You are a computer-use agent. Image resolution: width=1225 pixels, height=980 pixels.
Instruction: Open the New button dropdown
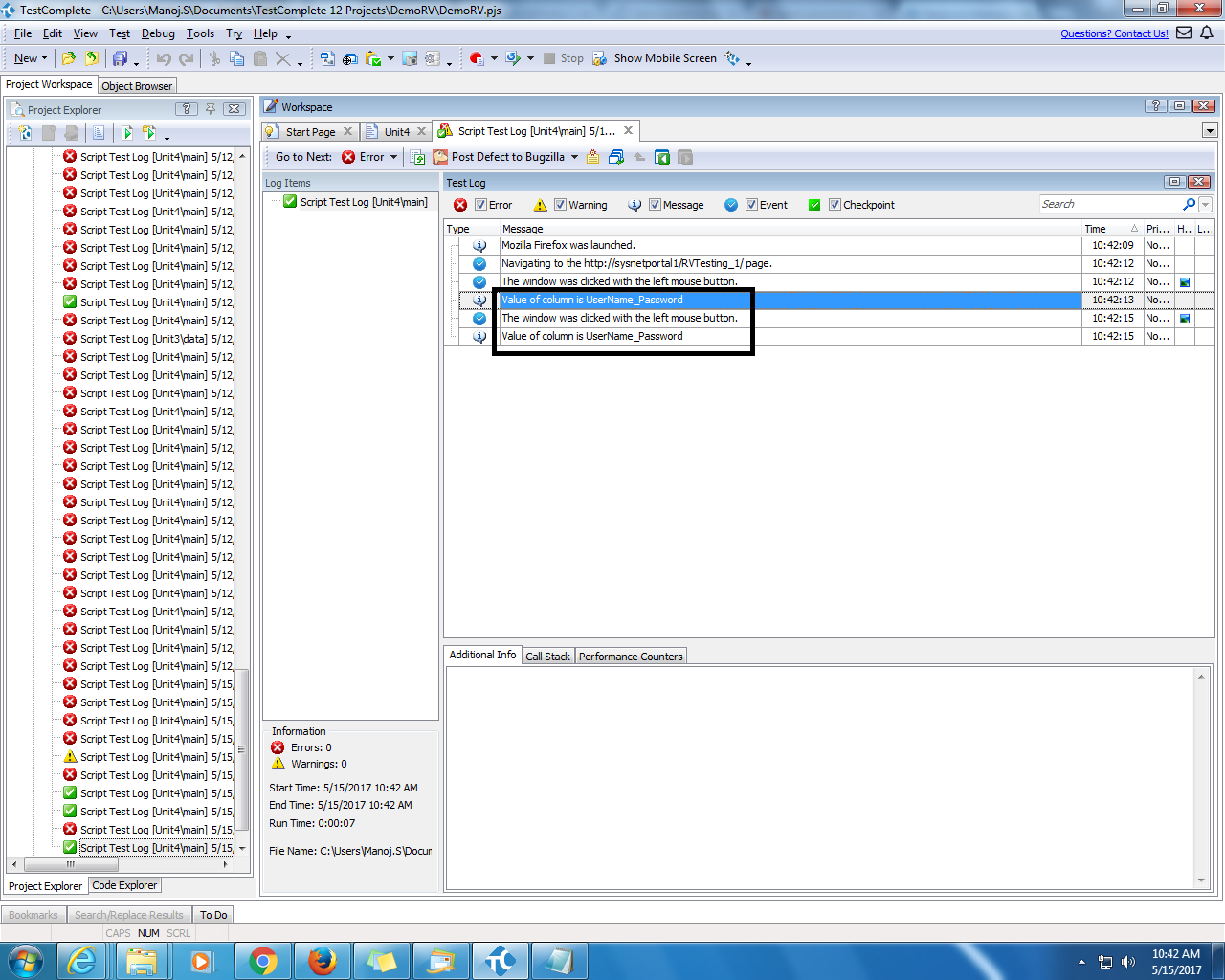(44, 58)
